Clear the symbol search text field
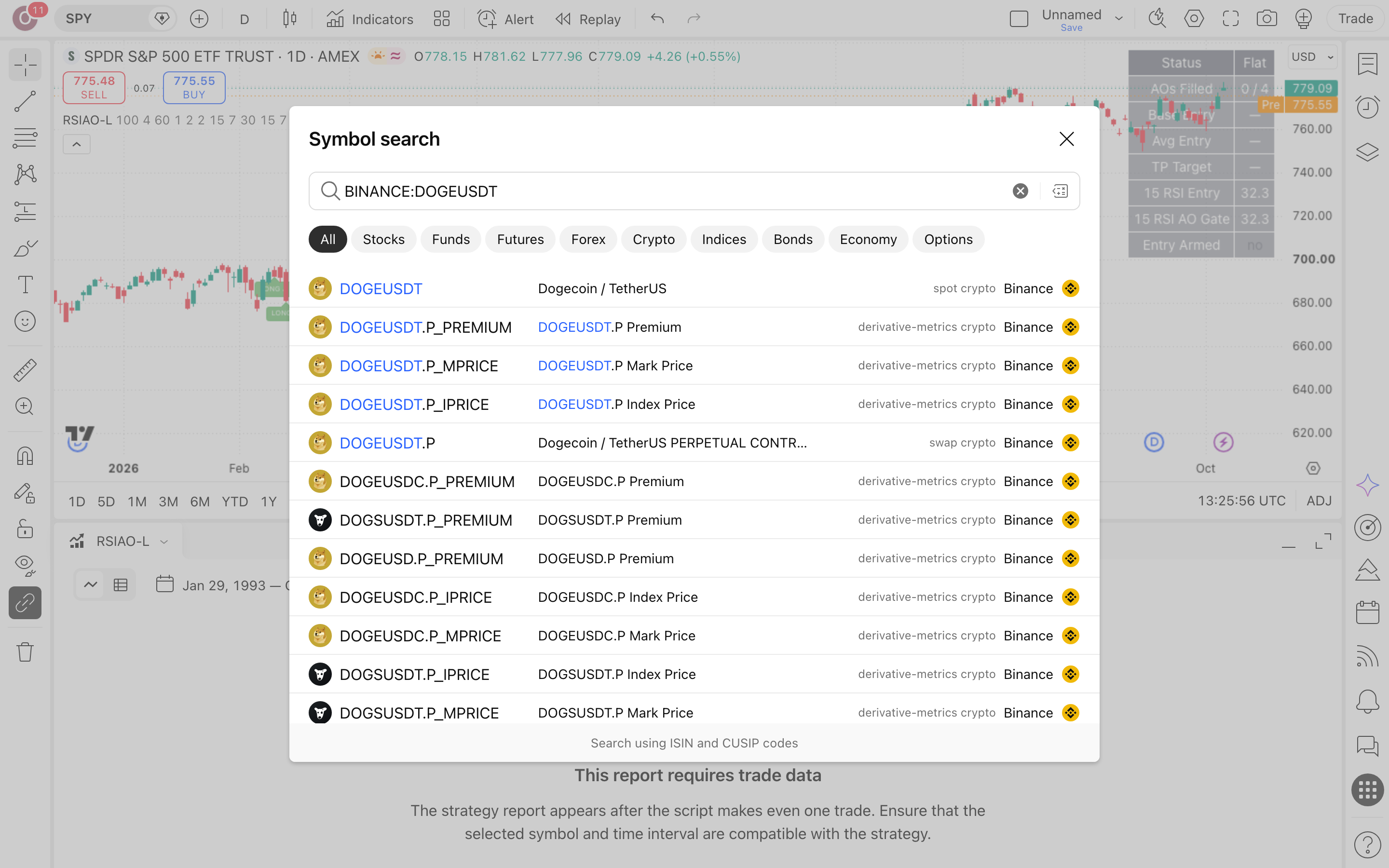 point(1020,191)
